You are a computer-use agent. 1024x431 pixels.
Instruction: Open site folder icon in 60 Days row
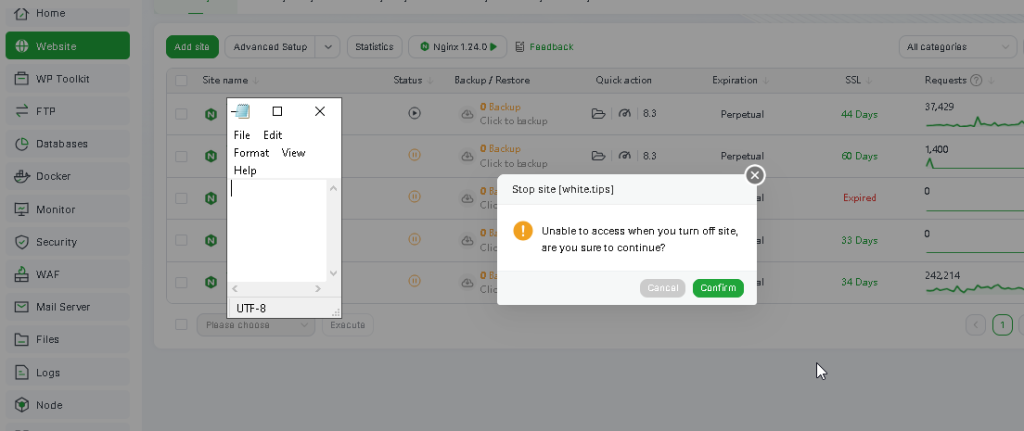[x=598, y=155]
